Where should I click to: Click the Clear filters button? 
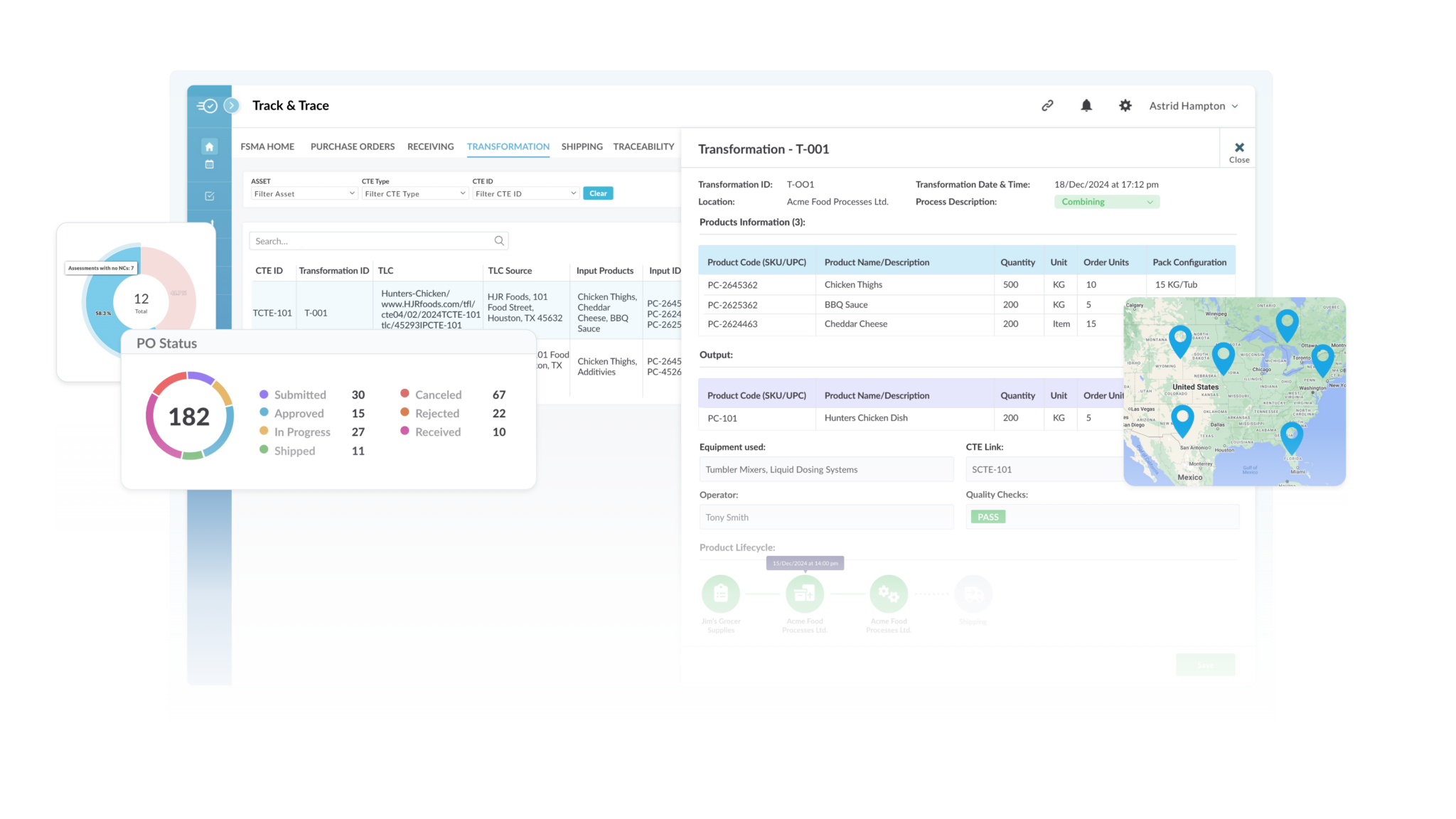(598, 193)
